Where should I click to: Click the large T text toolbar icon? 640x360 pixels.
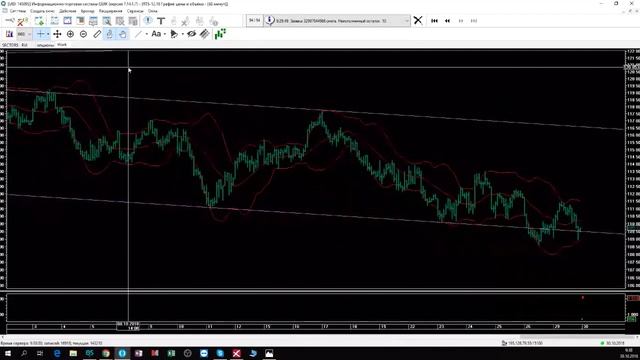tap(161, 21)
